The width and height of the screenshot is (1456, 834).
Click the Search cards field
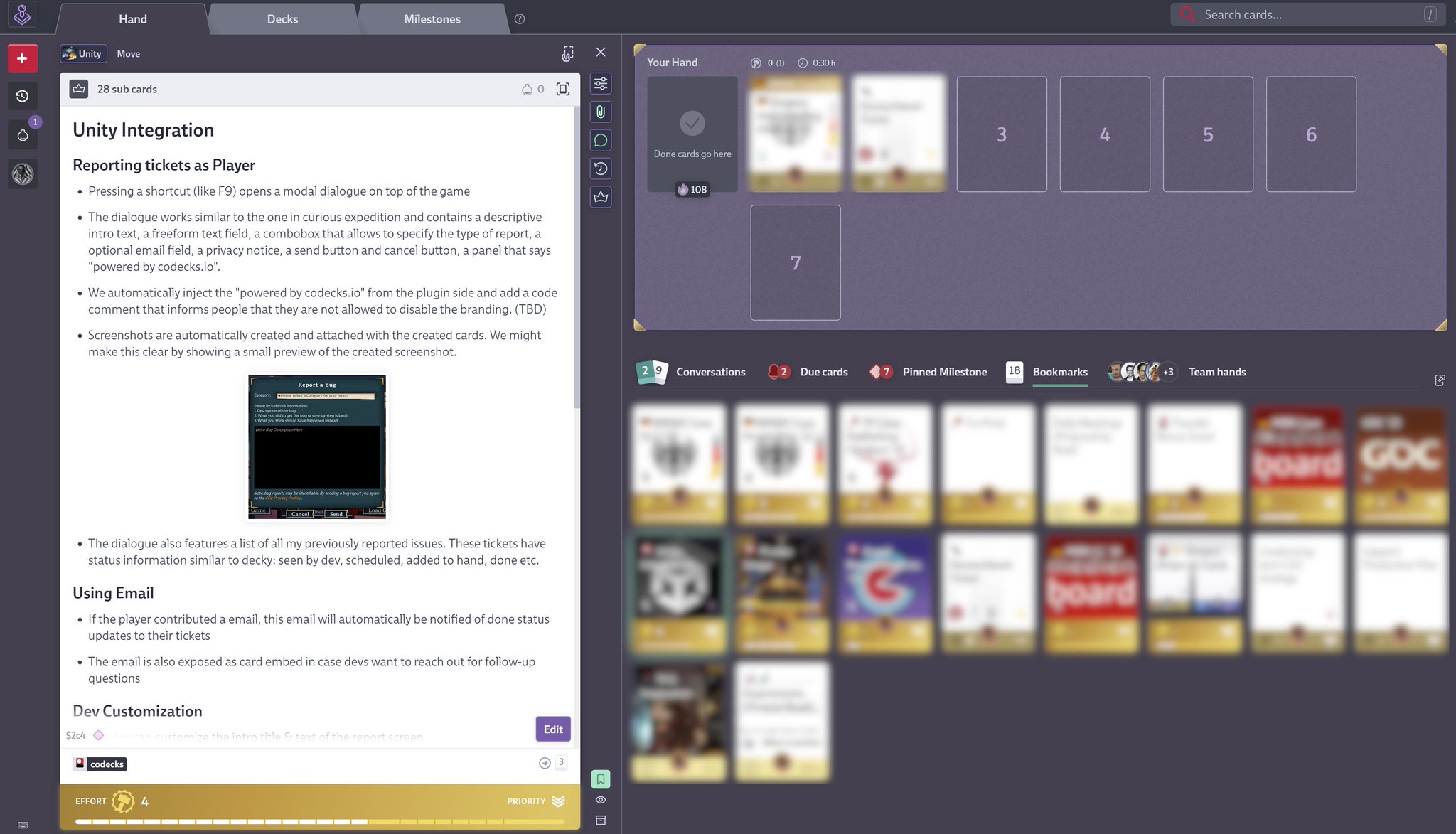1307,14
